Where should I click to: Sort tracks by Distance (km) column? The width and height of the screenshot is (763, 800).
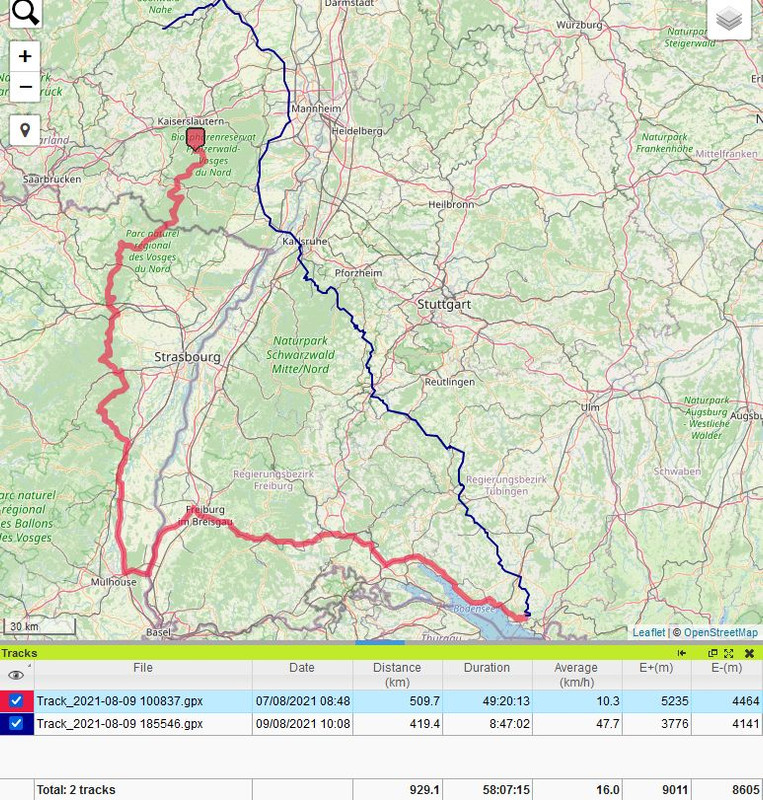pyautogui.click(x=397, y=674)
